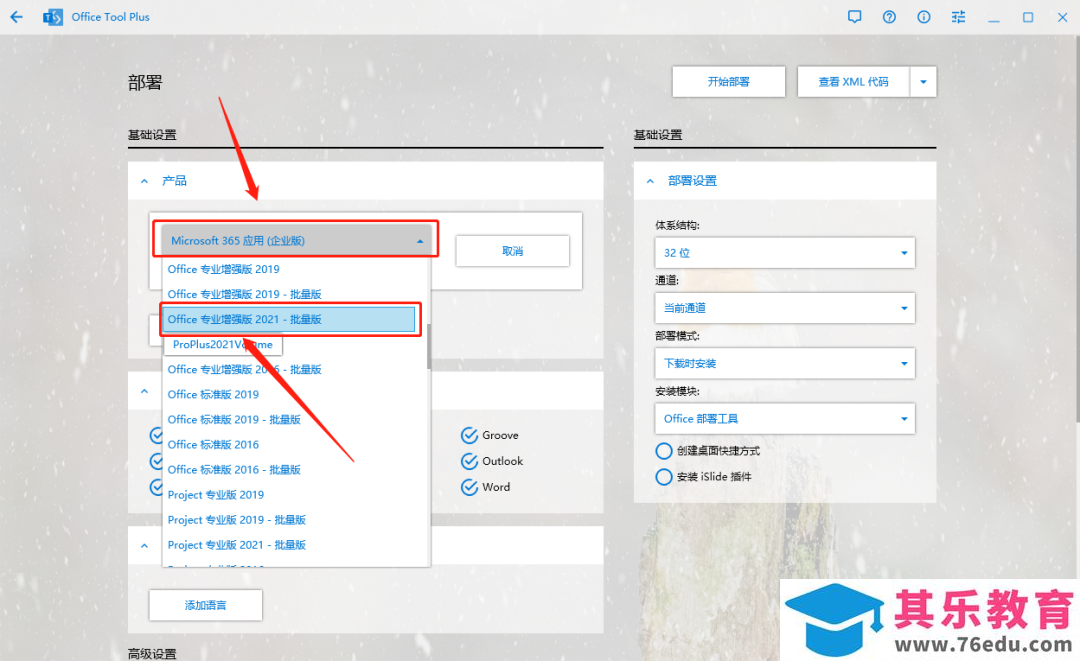The image size is (1080, 661).
Task: Maximize the Office Tool Plus window
Action: [x=1028, y=17]
